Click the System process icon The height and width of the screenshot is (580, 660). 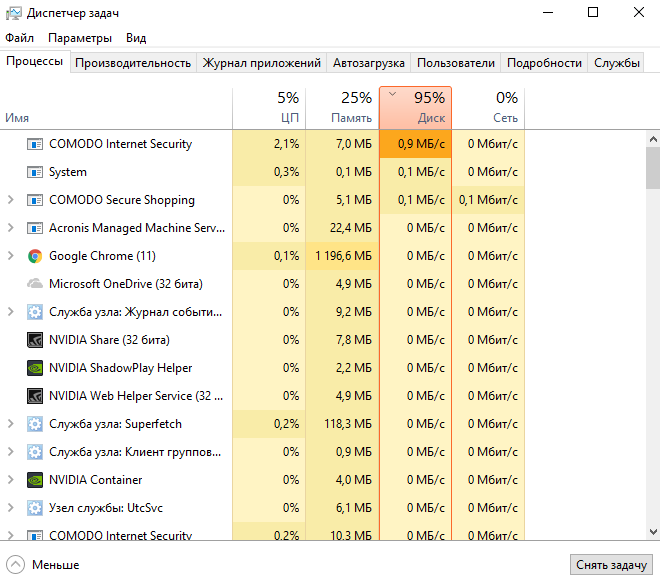pos(35,172)
